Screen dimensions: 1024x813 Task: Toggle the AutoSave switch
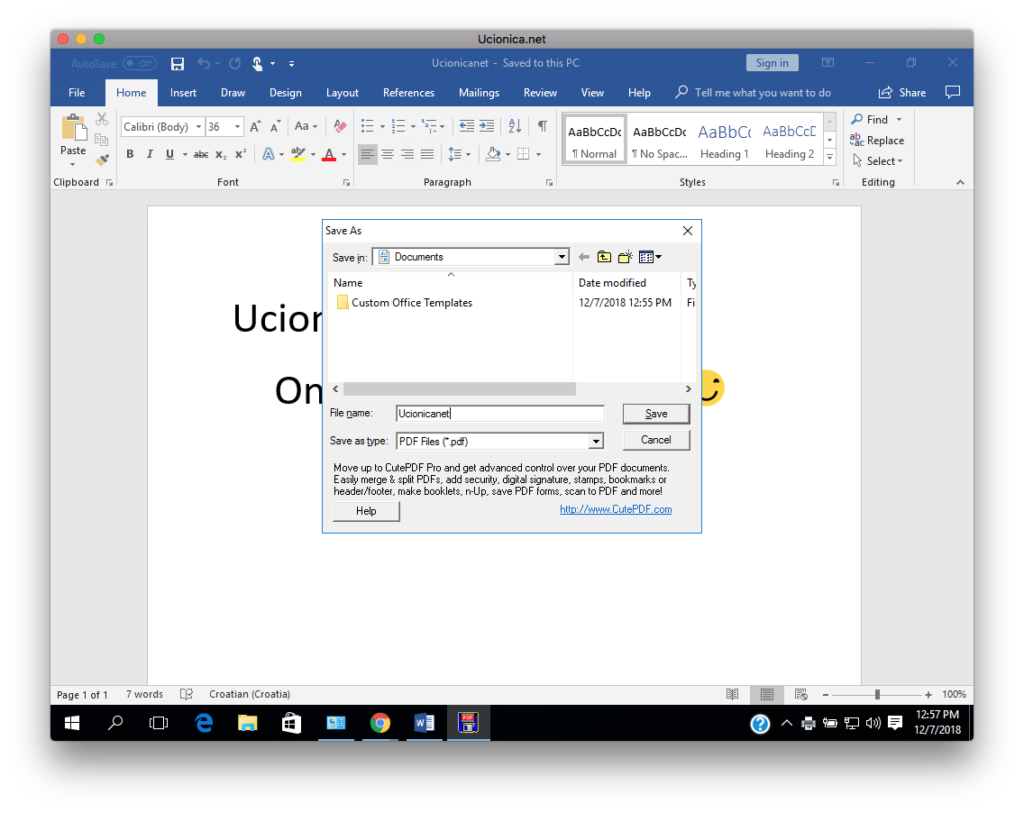click(x=139, y=64)
